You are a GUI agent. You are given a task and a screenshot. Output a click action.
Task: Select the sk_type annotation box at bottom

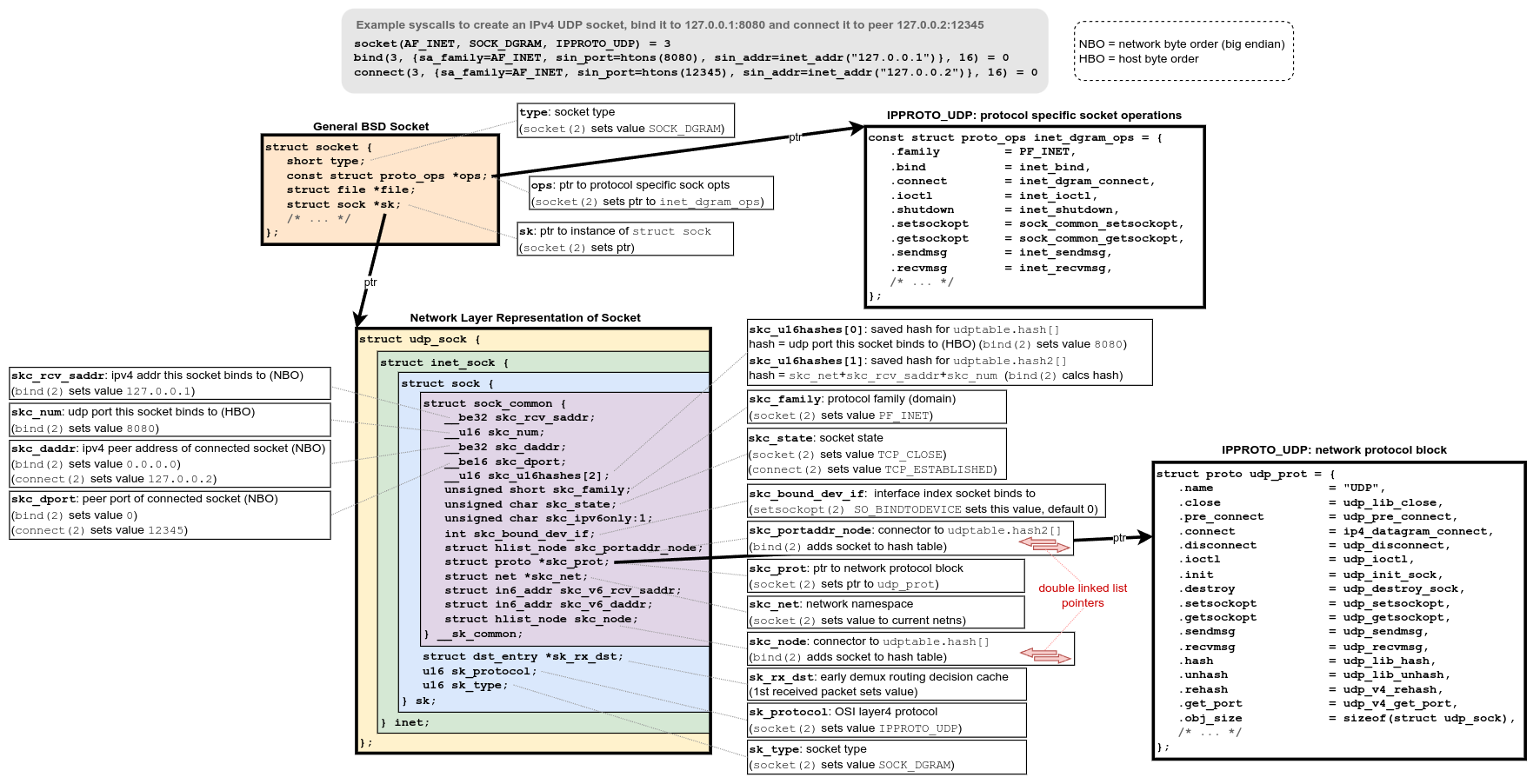point(886,757)
